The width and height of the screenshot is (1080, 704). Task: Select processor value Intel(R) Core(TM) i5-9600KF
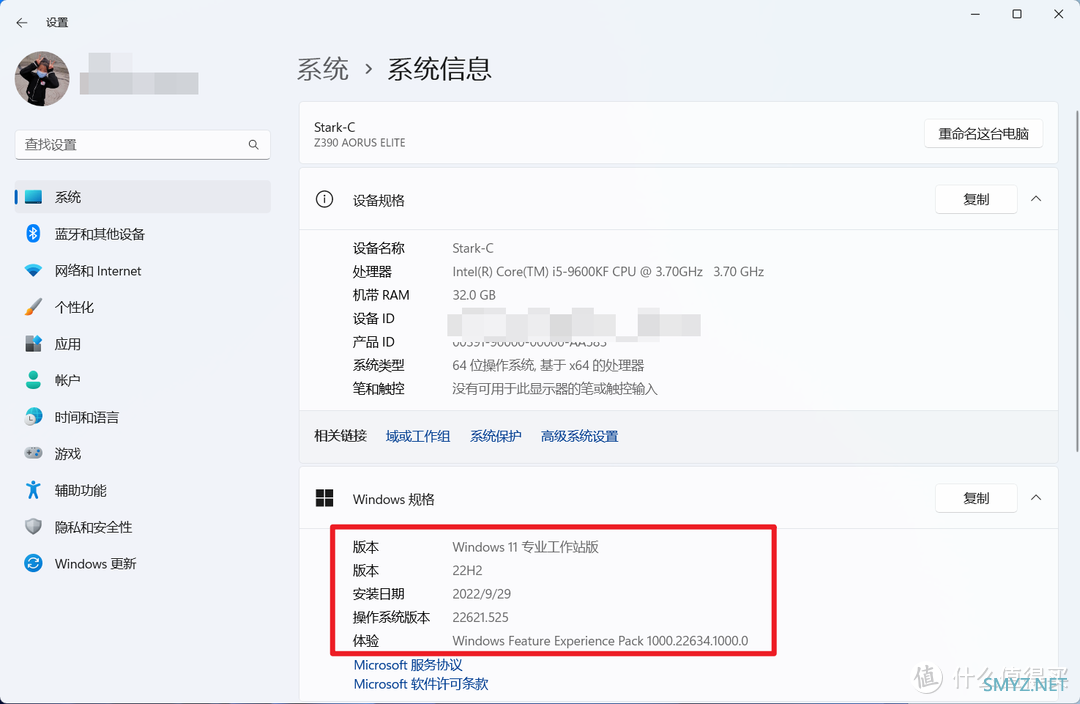pyautogui.click(x=608, y=272)
